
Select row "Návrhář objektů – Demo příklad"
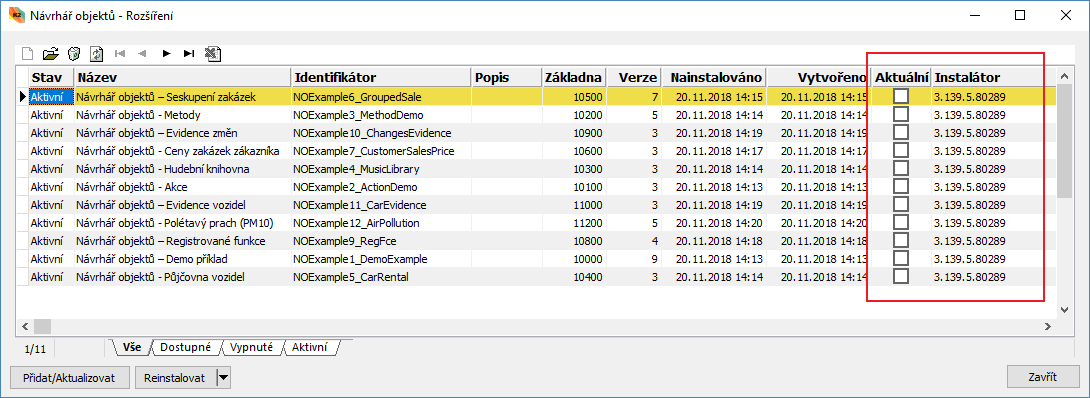[x=536, y=259]
